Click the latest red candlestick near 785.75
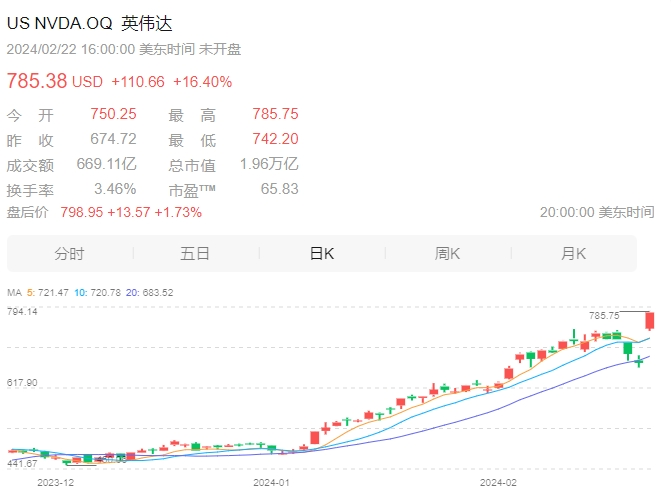671x501 pixels. tap(650, 321)
